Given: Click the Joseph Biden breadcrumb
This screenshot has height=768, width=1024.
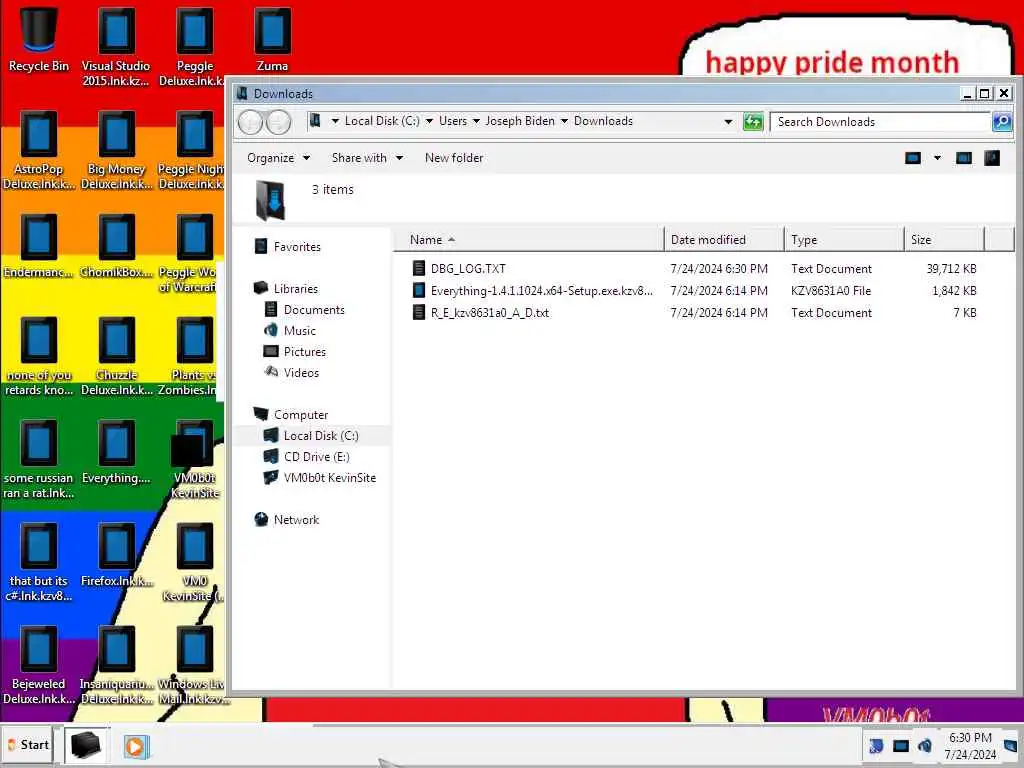Looking at the screenshot, I should pos(520,121).
